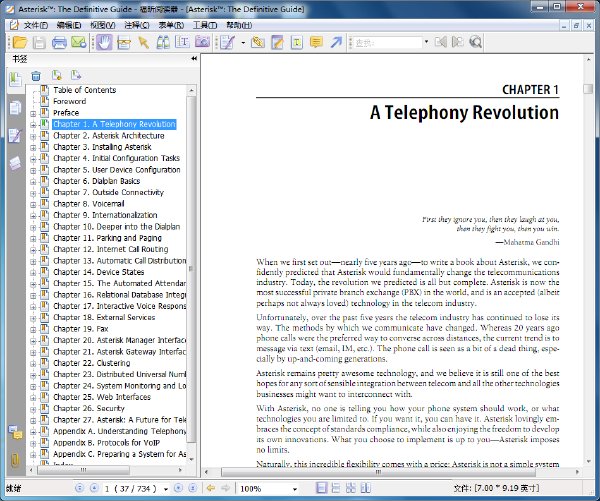The height and width of the screenshot is (501, 600).
Task: Open the Table of Contents bookmark
Action: click(x=85, y=90)
